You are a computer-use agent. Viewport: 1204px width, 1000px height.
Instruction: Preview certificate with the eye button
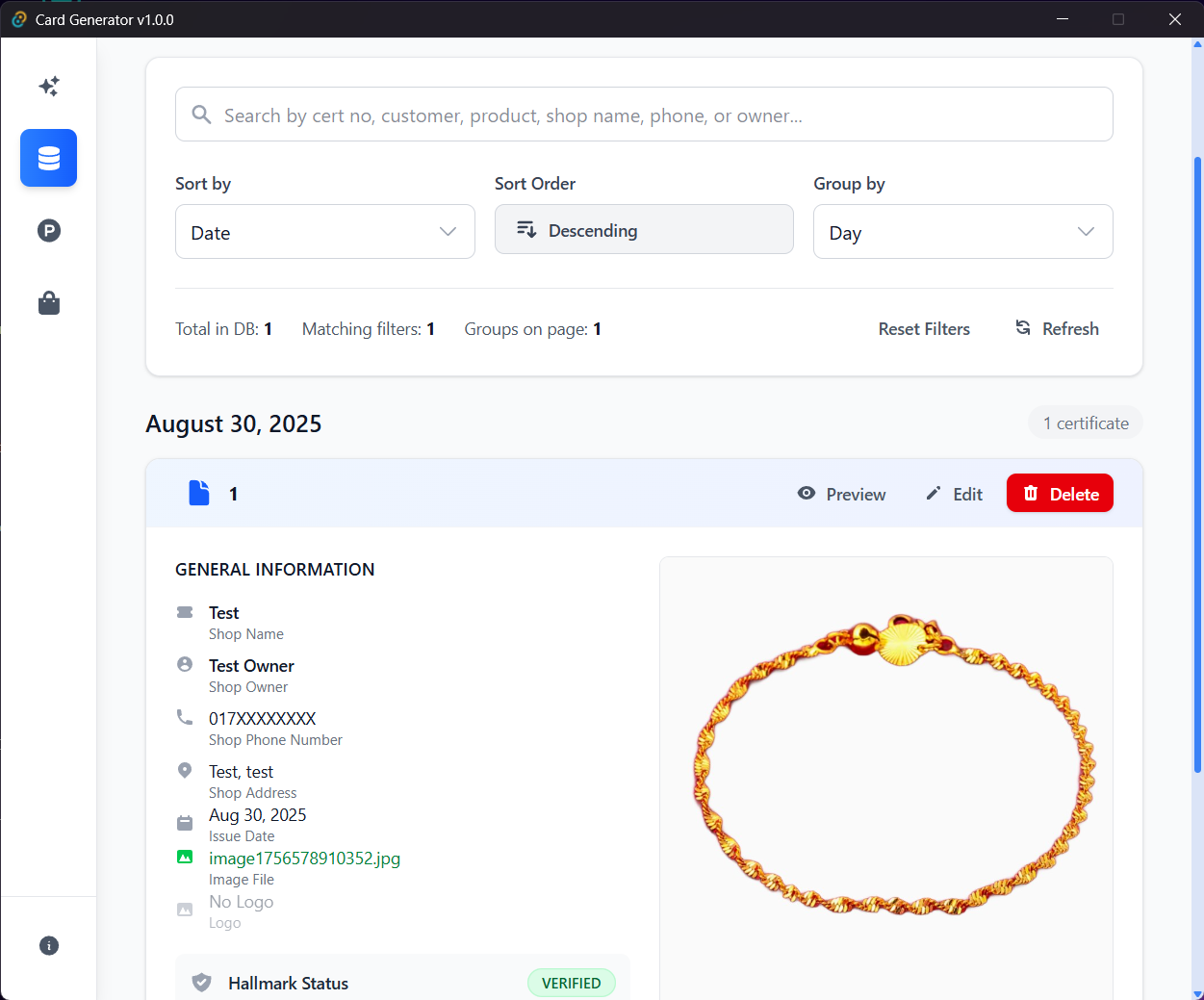tap(842, 494)
